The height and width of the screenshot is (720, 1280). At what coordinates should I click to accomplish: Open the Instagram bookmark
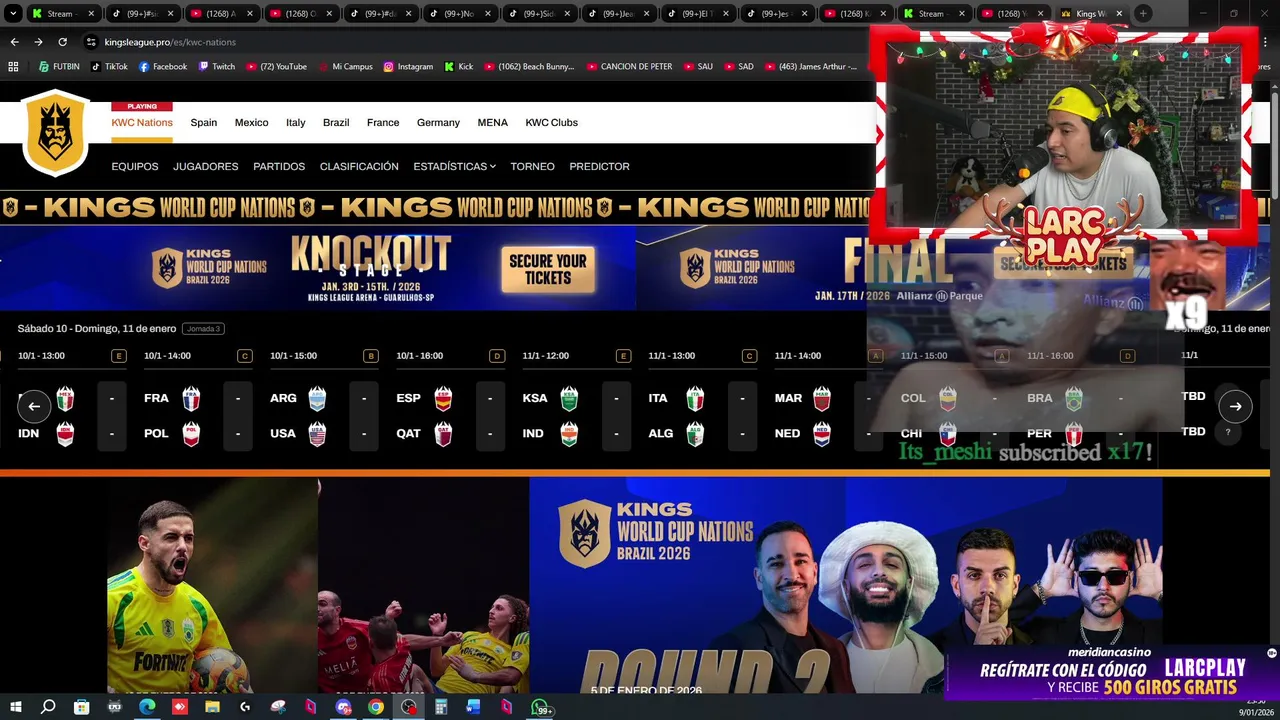(x=408, y=67)
